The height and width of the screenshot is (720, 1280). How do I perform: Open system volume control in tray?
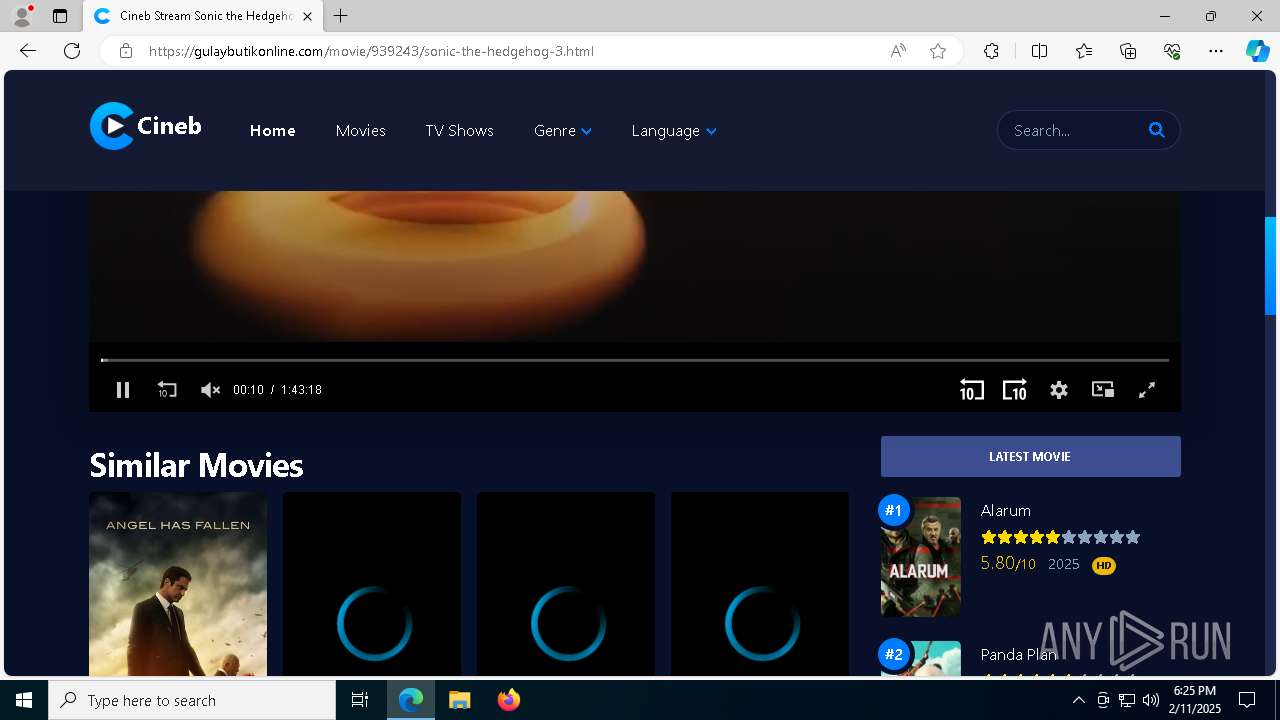[1151, 700]
